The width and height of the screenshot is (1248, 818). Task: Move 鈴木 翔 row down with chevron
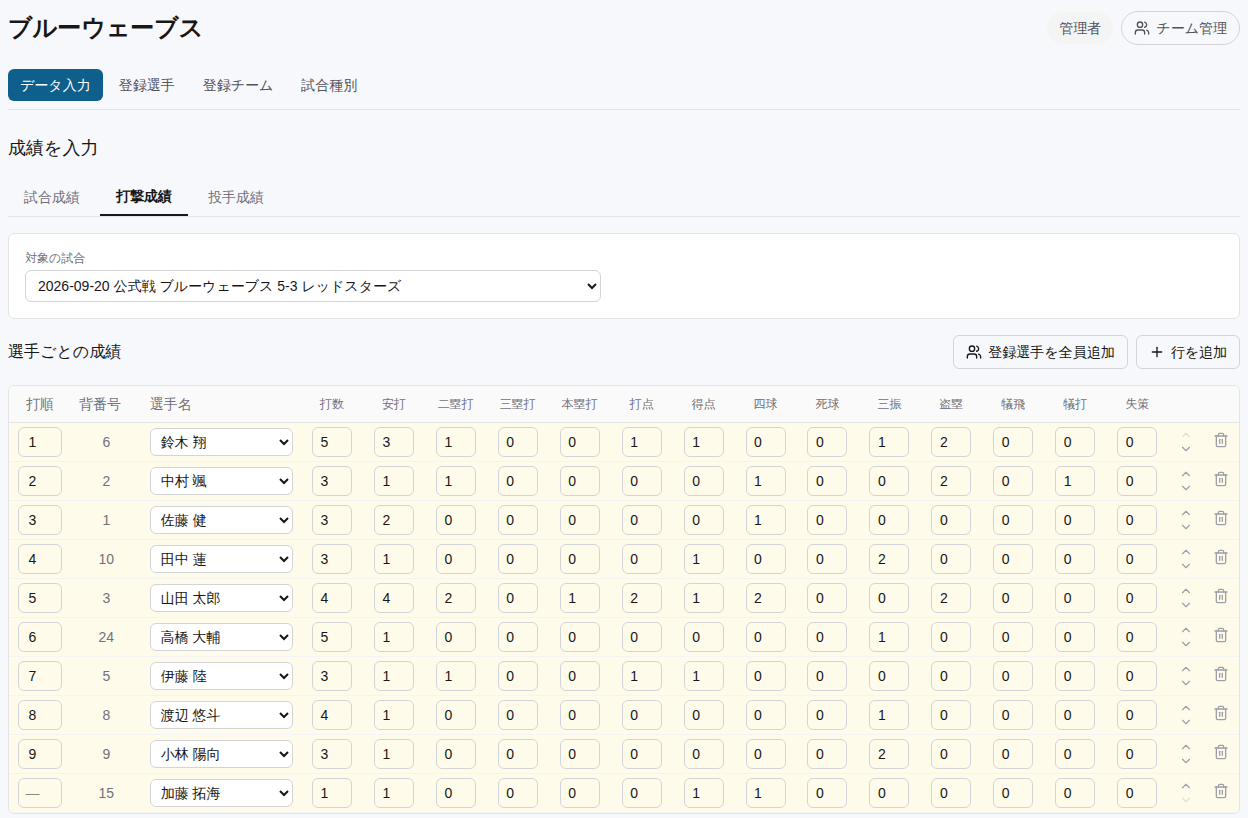pyautogui.click(x=1186, y=449)
